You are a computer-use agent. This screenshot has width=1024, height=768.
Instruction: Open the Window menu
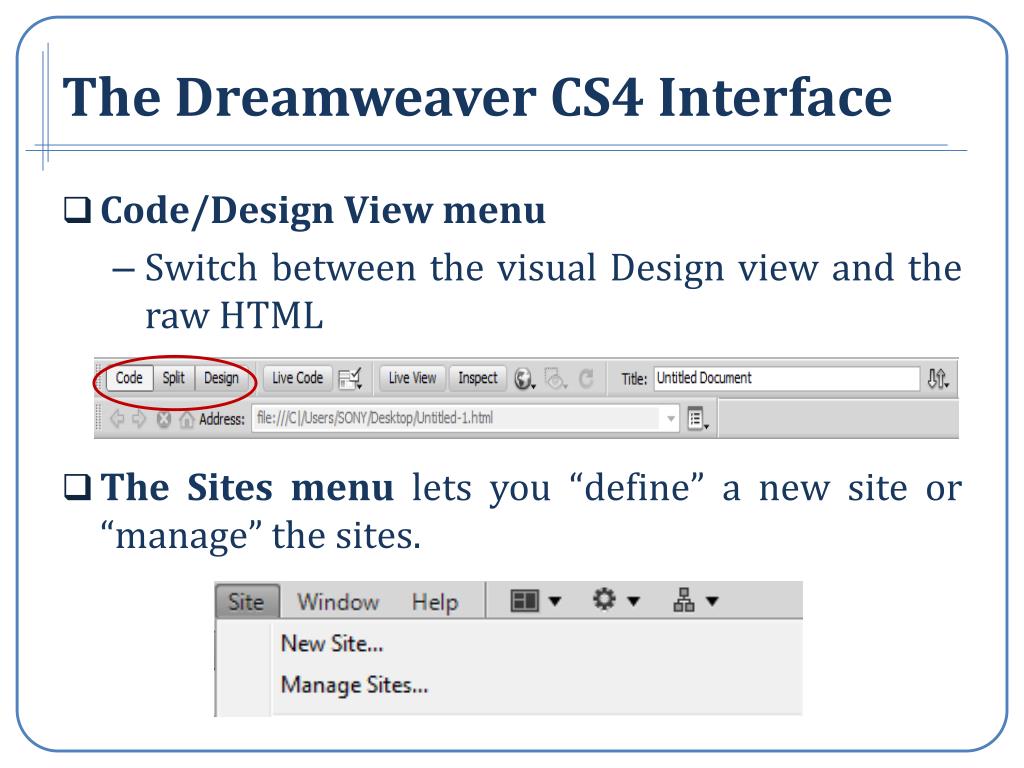pos(338,601)
